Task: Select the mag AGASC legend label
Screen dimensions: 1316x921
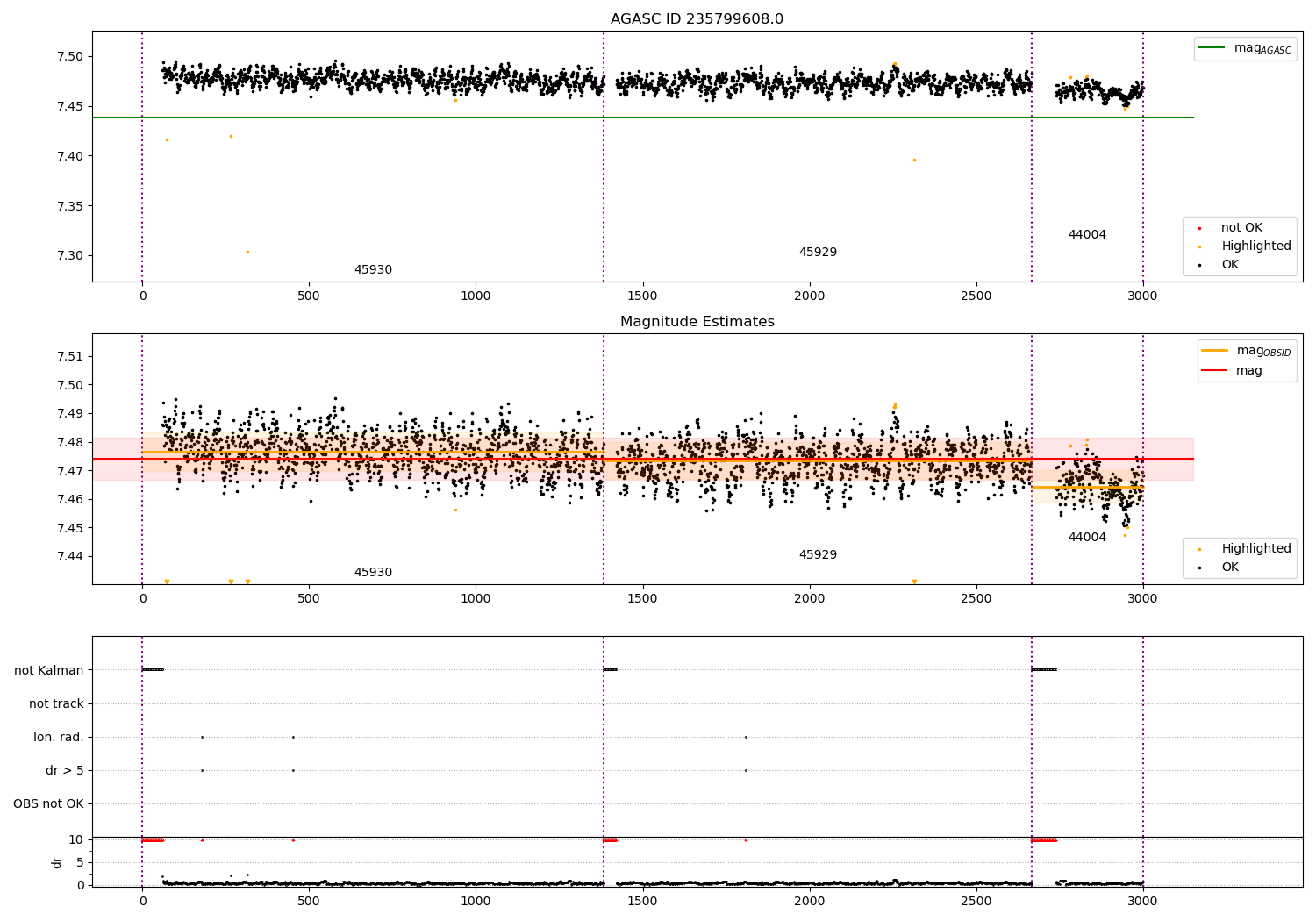Action: click(1262, 49)
